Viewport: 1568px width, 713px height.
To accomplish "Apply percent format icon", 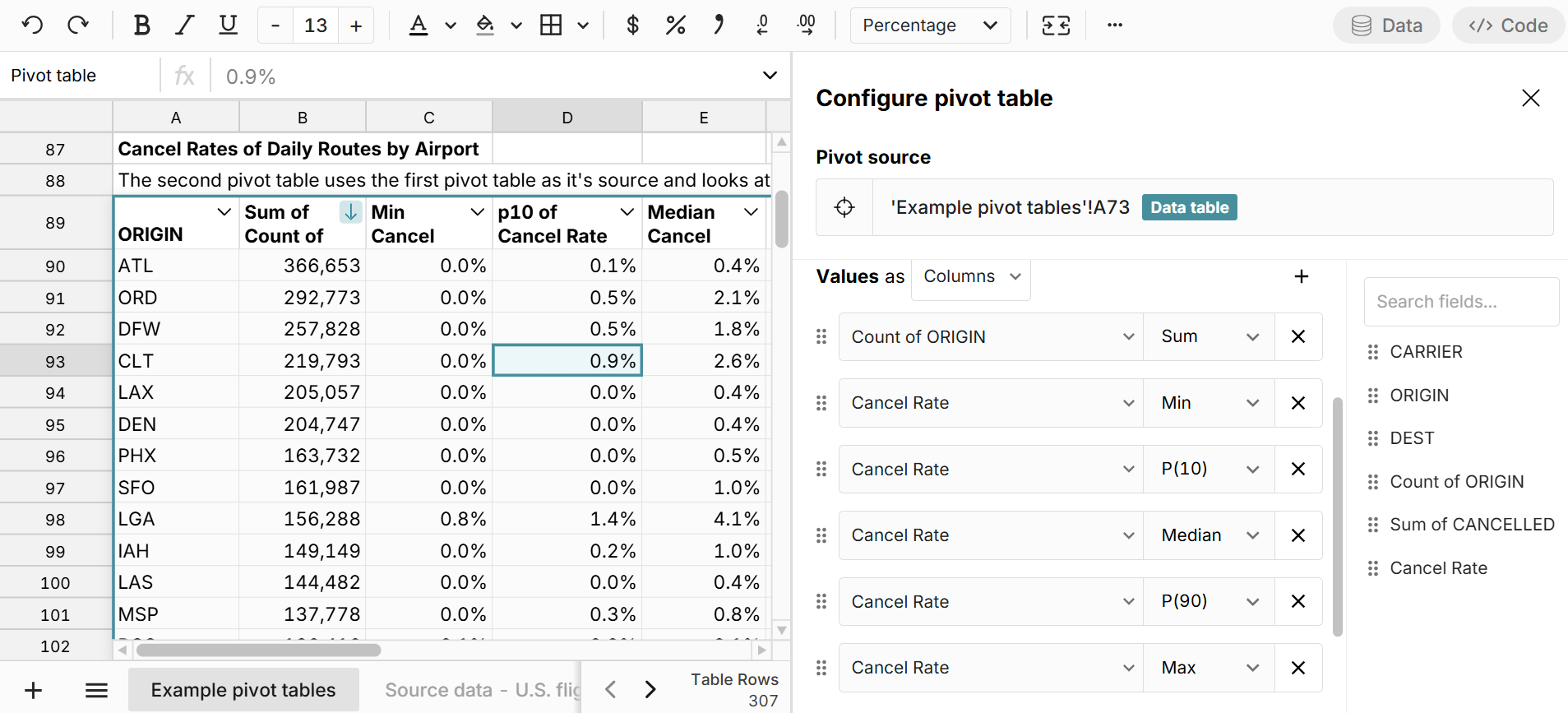I will pos(675,25).
